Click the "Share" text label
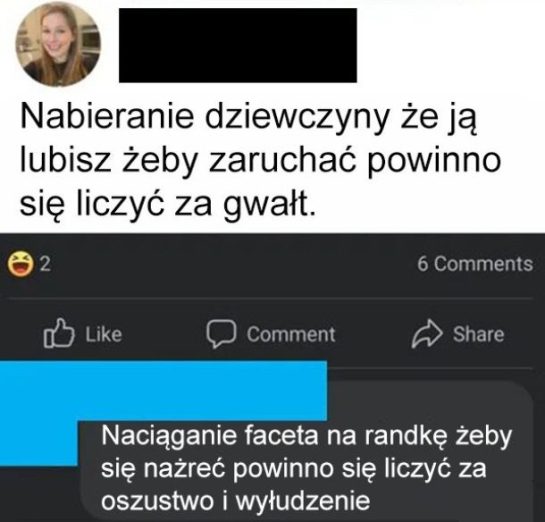Screen dimensions: 545x522 (478, 334)
